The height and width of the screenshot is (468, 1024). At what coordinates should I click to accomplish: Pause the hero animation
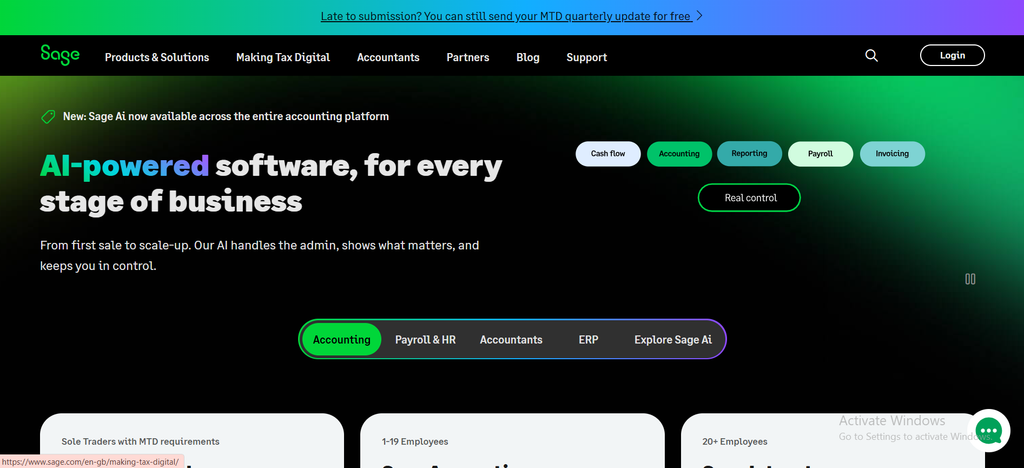pyautogui.click(x=970, y=279)
